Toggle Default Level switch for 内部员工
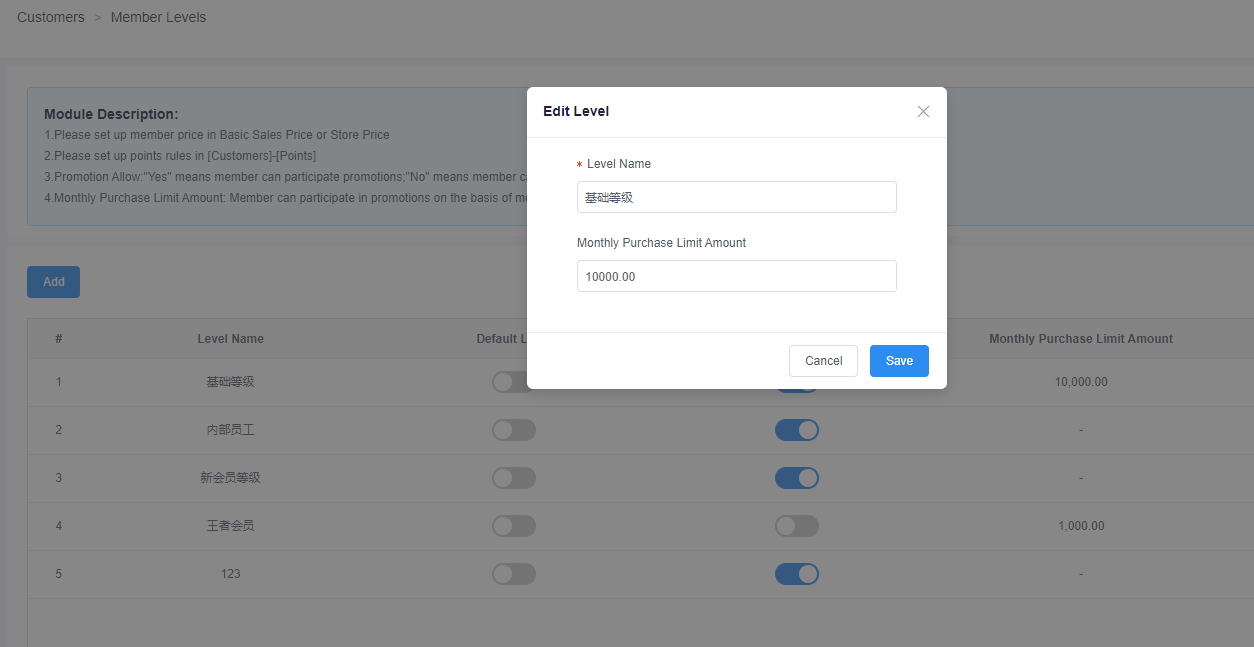Screen dimensions: 1254x647 [x=514, y=430]
